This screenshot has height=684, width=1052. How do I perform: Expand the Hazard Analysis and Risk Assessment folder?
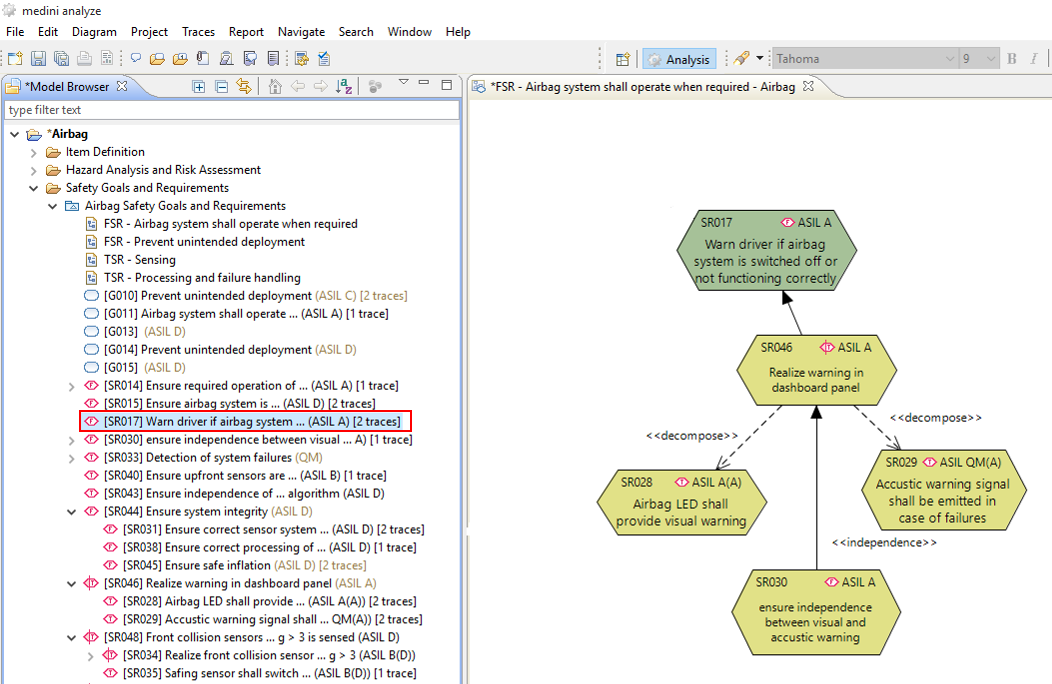click(x=33, y=170)
